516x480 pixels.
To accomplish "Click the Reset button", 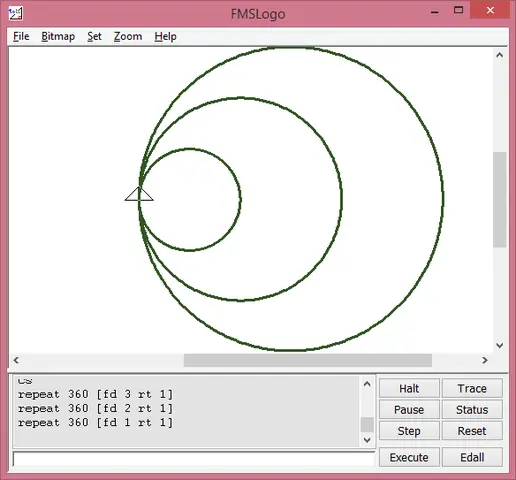I will 472,431.
